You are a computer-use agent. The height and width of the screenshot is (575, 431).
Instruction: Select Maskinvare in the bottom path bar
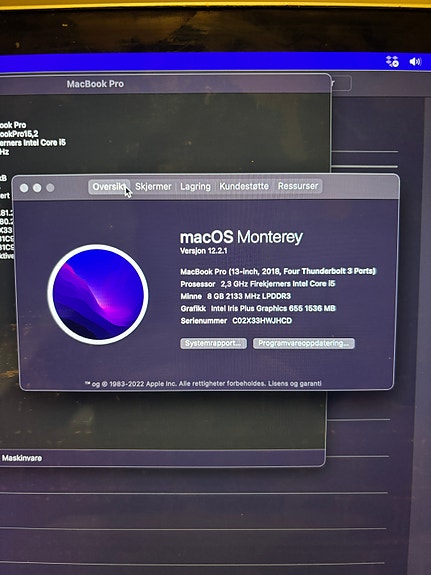pyautogui.click(x=22, y=458)
